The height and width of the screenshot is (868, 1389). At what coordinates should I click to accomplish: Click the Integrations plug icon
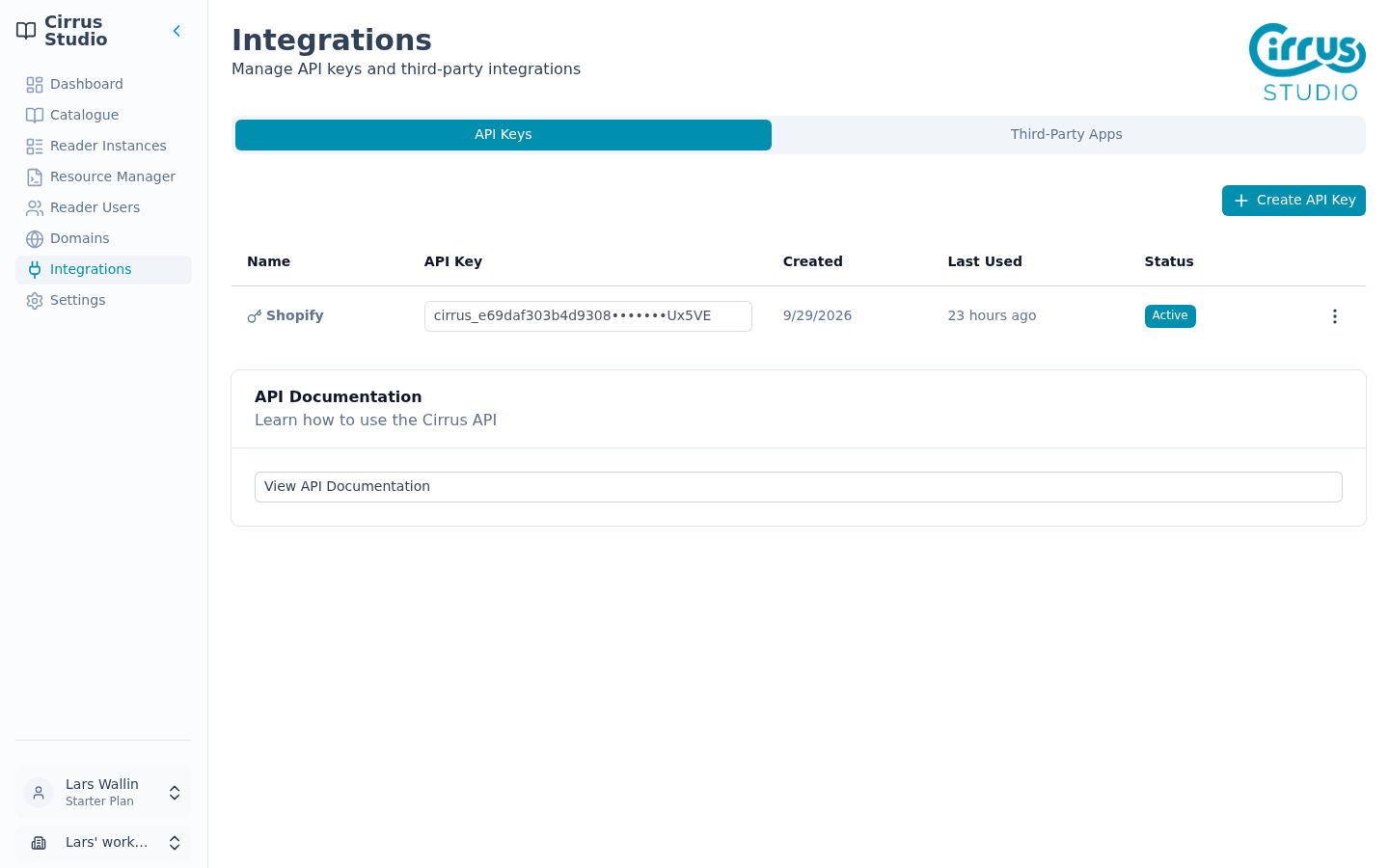35,270
